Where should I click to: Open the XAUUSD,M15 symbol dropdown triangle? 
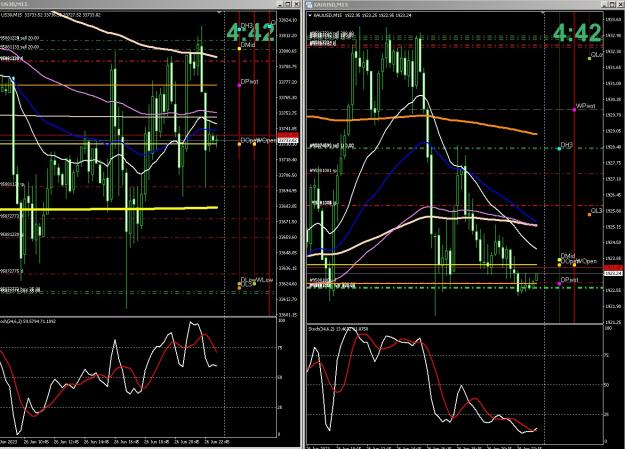click(x=310, y=15)
